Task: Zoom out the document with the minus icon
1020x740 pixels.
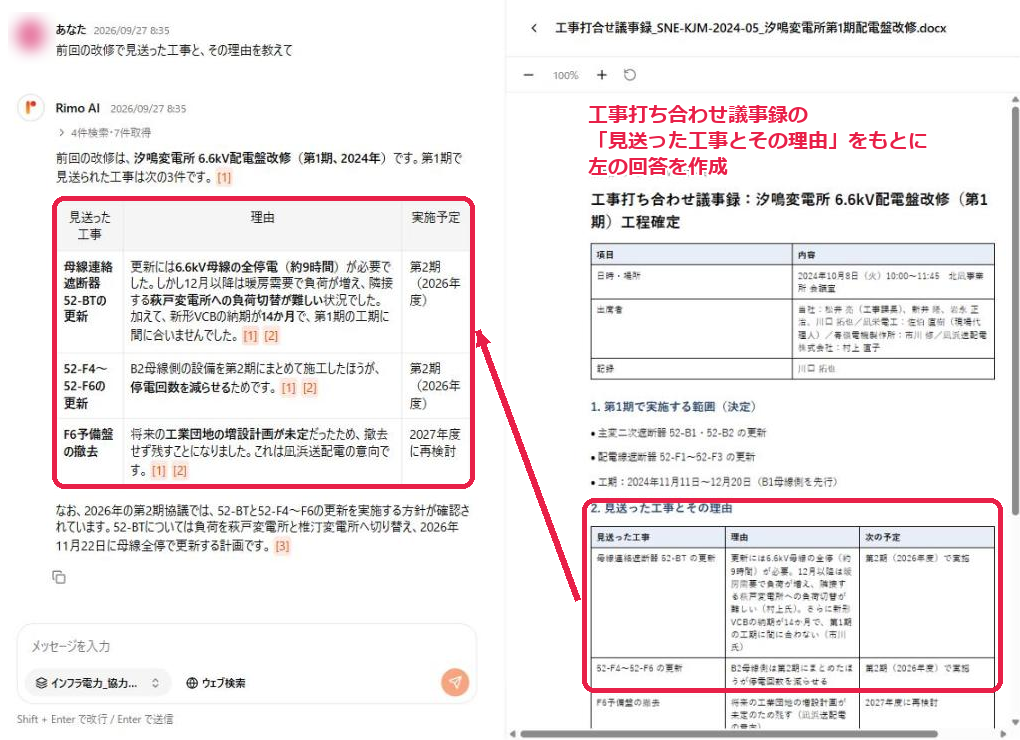Action: pyautogui.click(x=528, y=75)
